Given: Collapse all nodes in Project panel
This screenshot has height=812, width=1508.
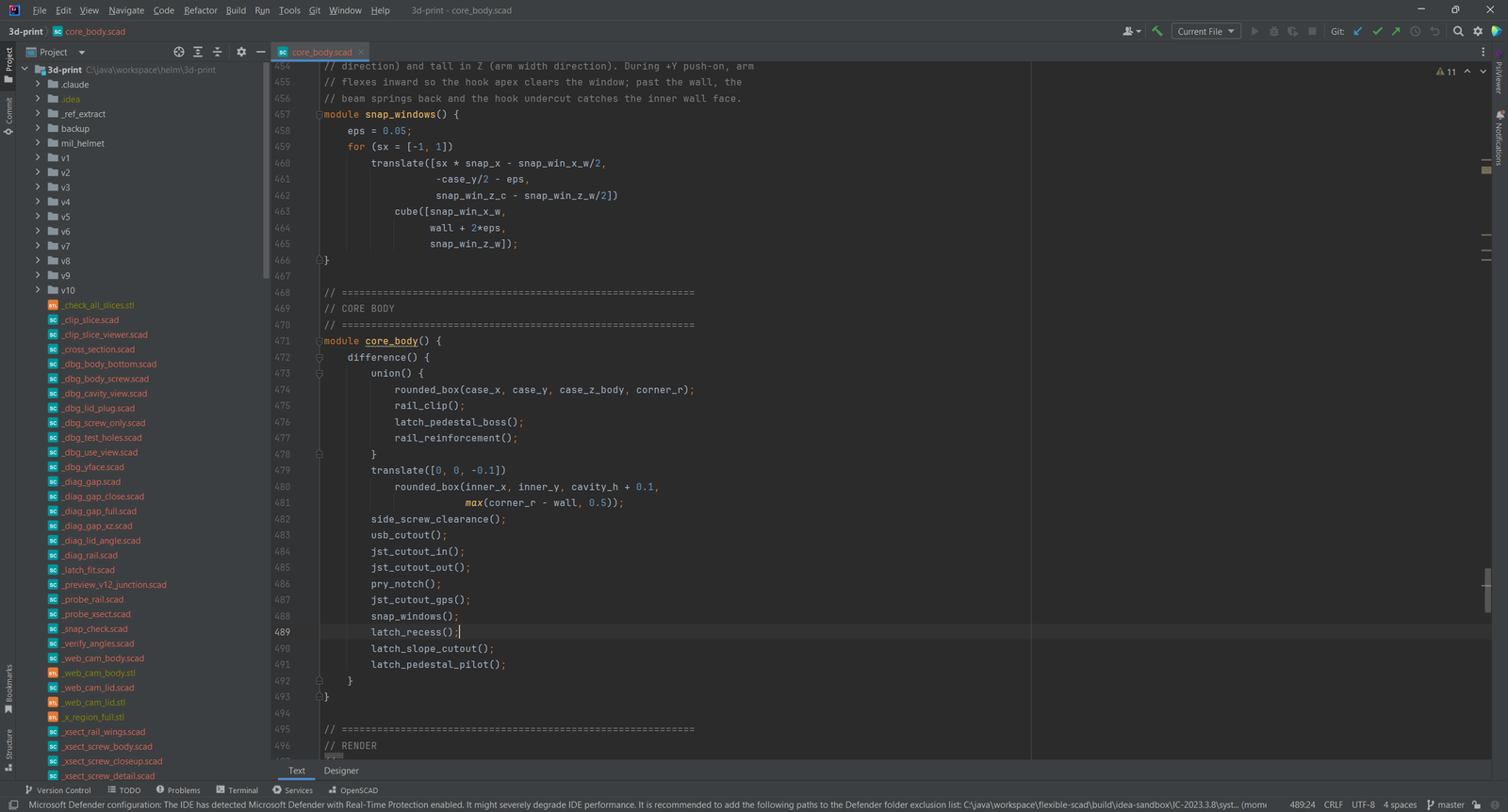Looking at the screenshot, I should (x=218, y=52).
